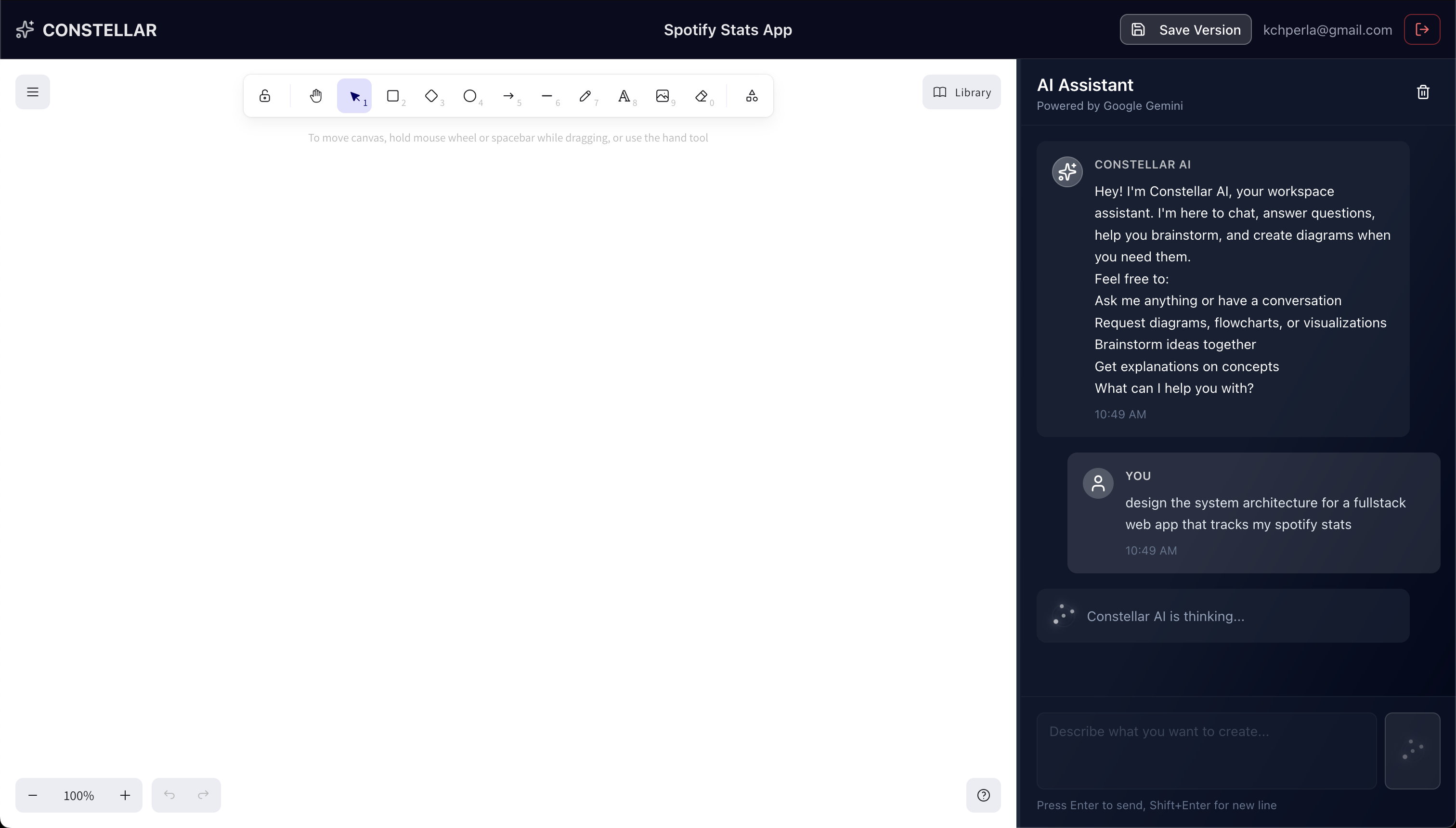
Task: Clear chat with trash icon
Action: coord(1422,92)
